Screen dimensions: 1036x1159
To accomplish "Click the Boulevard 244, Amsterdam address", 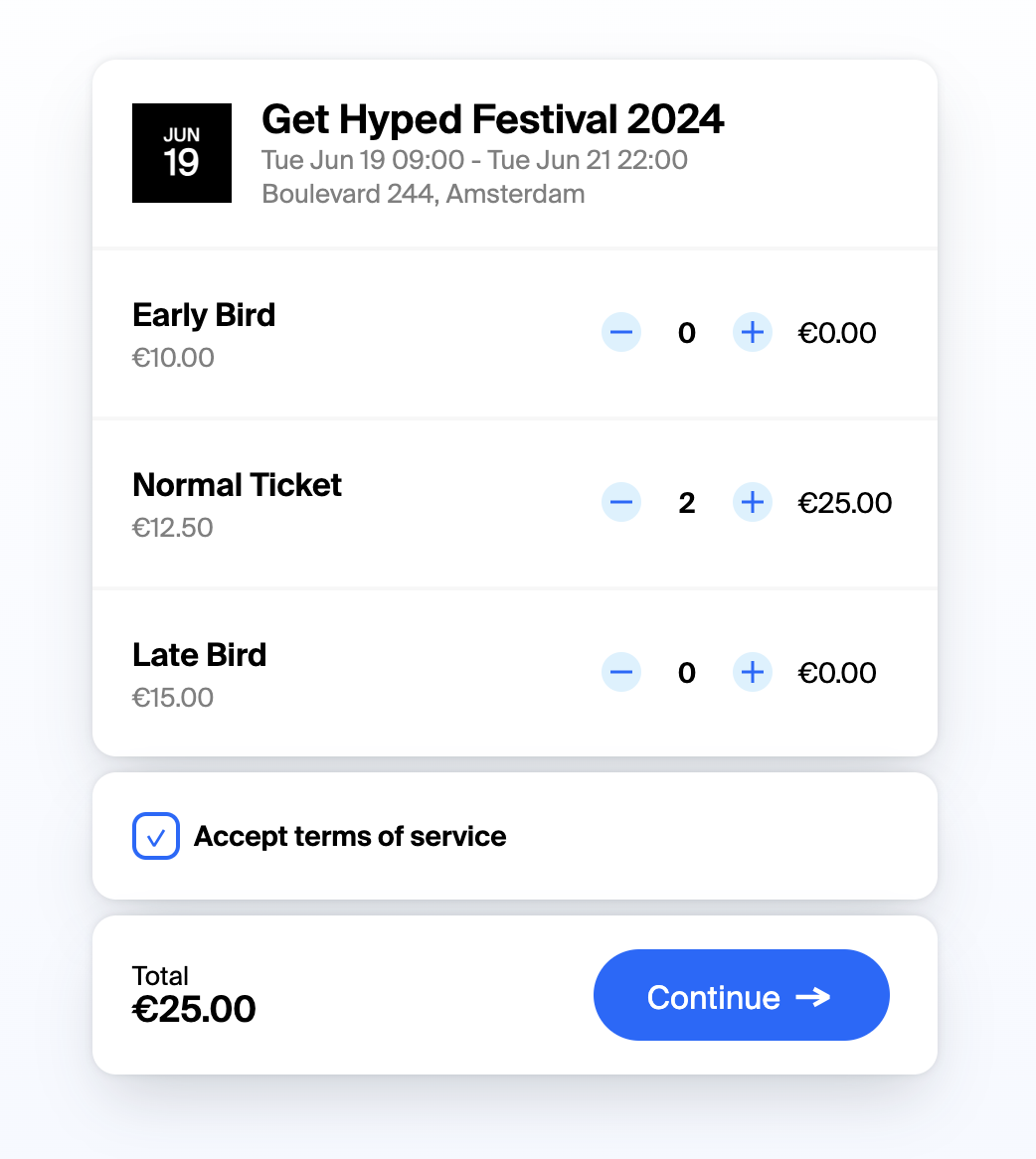I will click(x=424, y=193).
